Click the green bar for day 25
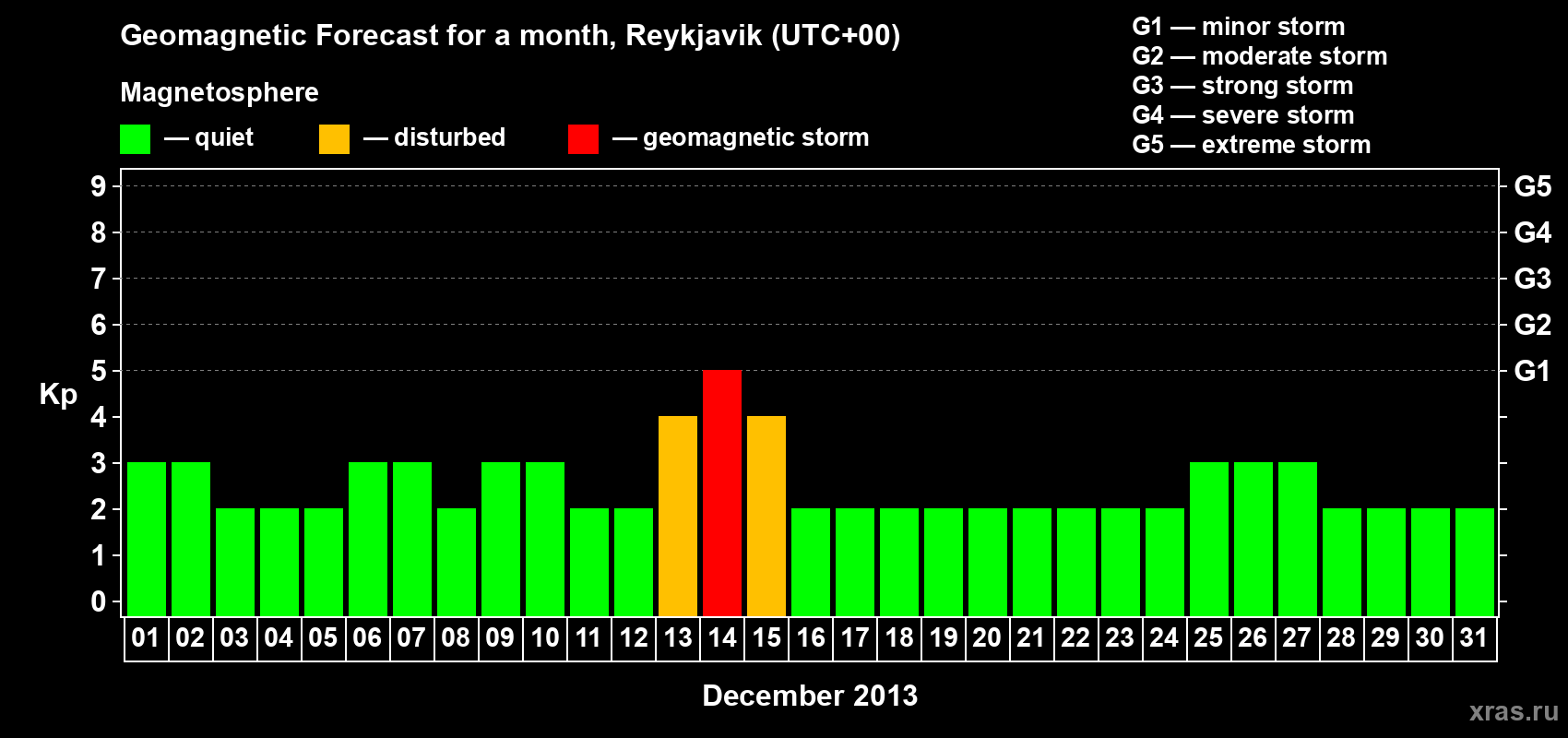Viewport: 1568px width, 738px height. (x=1209, y=539)
